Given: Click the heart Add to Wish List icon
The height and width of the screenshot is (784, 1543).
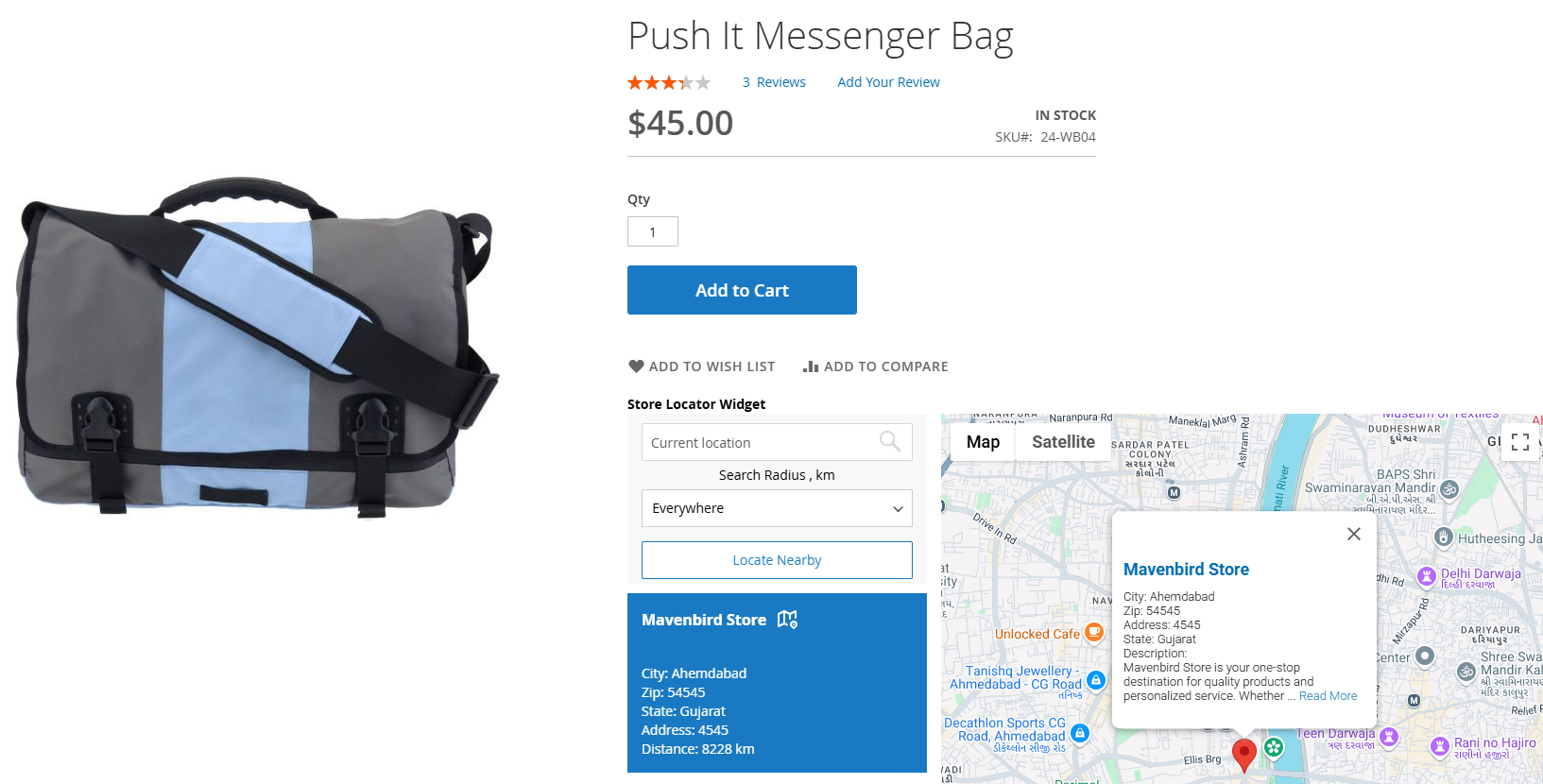Looking at the screenshot, I should [x=636, y=366].
